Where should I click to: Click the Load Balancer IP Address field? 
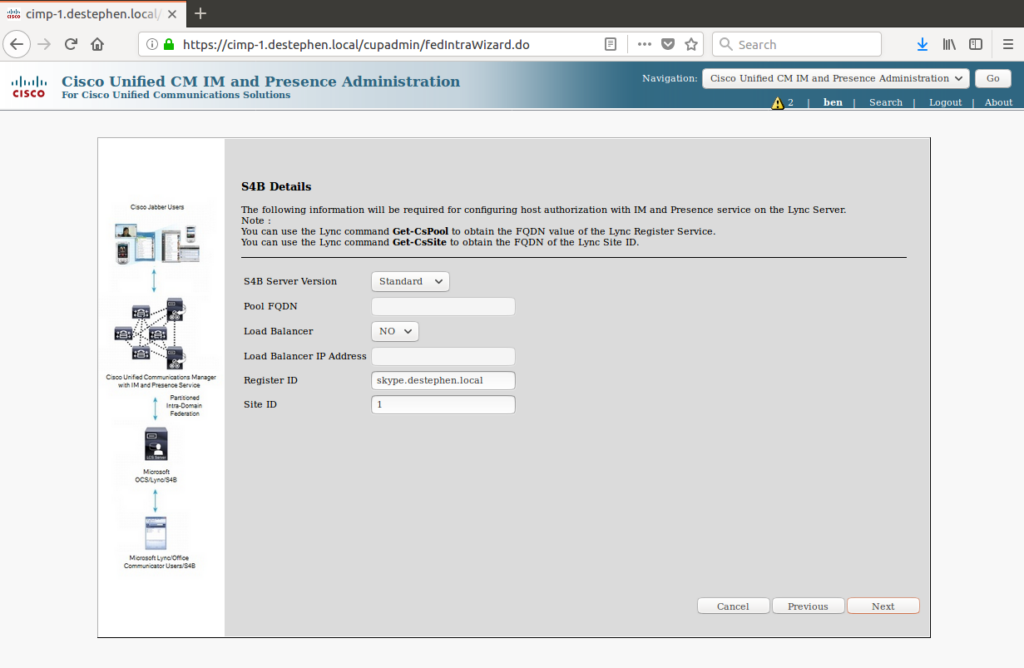click(x=443, y=356)
